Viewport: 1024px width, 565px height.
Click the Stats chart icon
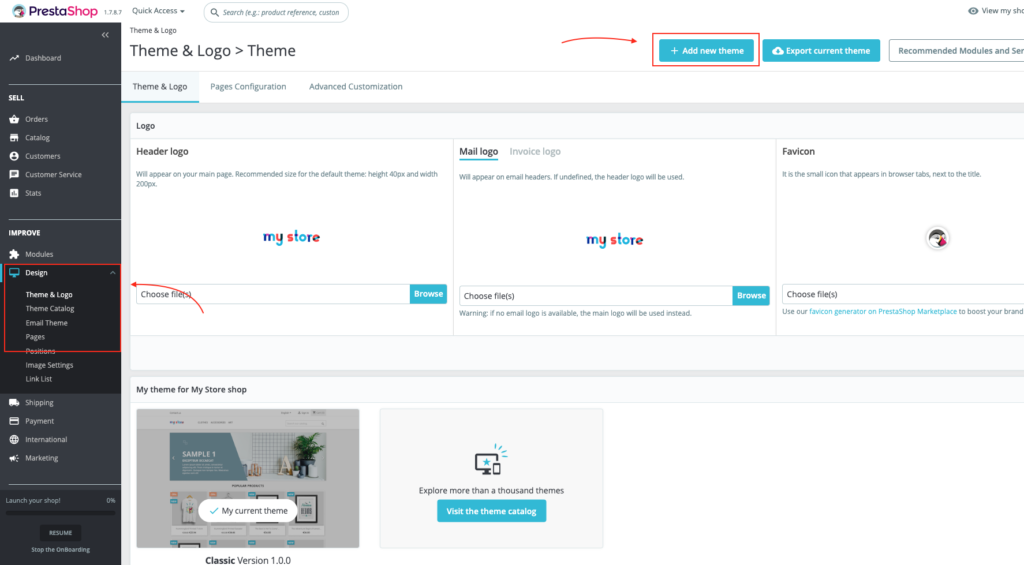pos(14,193)
